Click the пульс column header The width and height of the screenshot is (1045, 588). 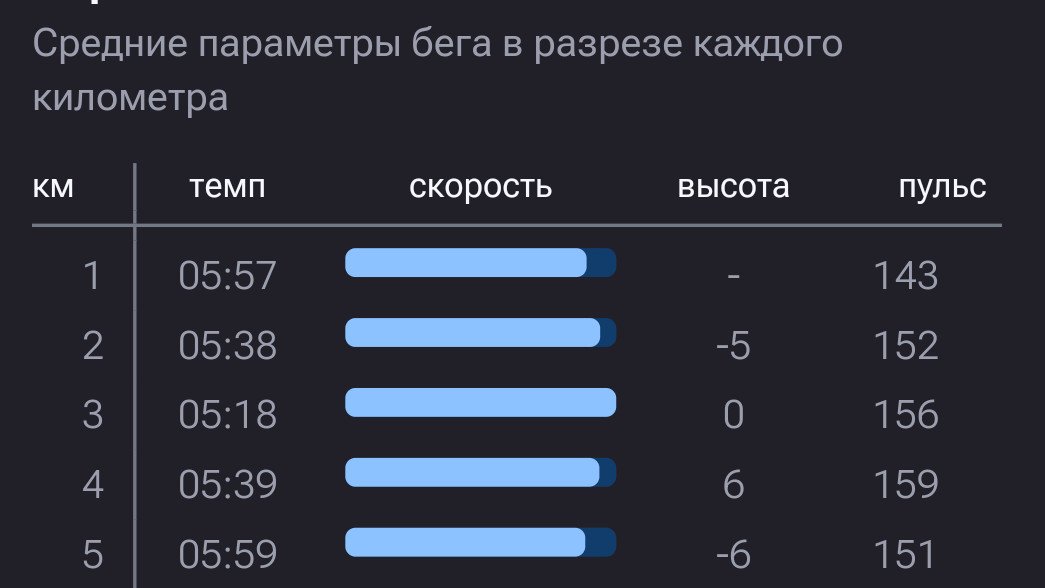point(942,187)
